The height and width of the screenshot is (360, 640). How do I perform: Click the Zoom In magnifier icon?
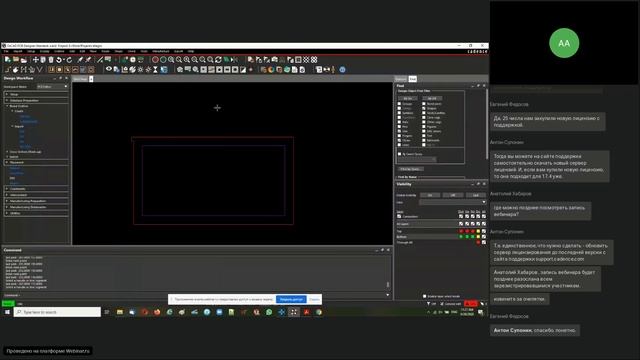coord(187,60)
